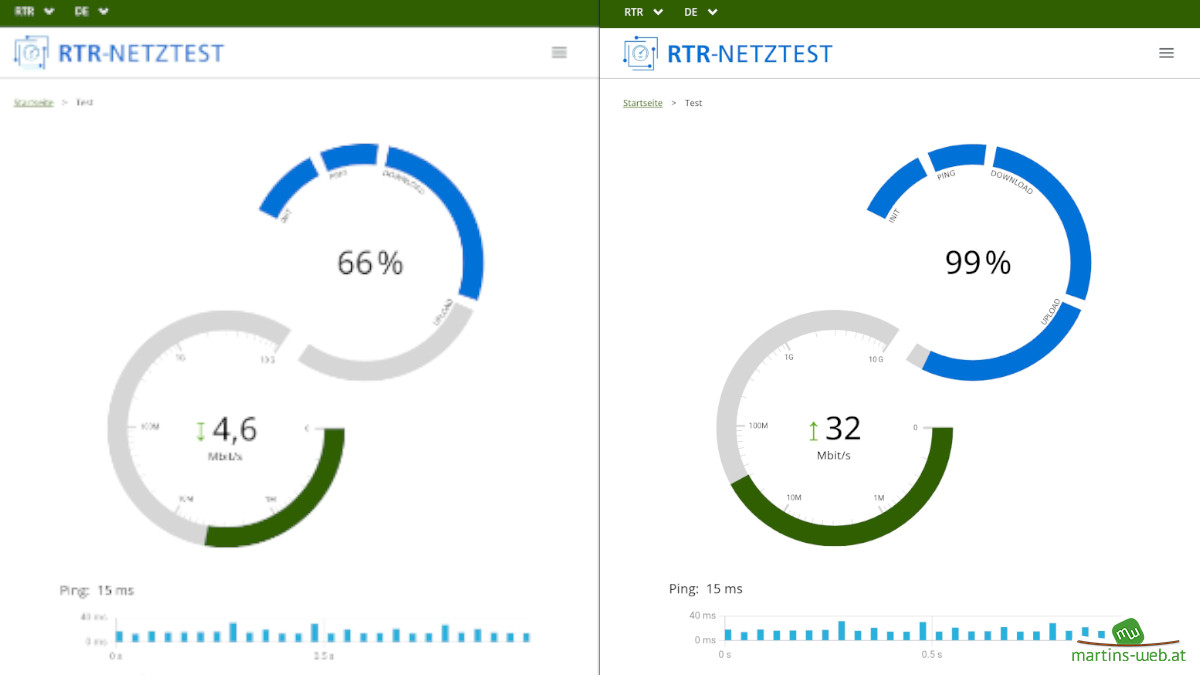Open the left panel's hamburger menu
1200x675 pixels.
[559, 52]
